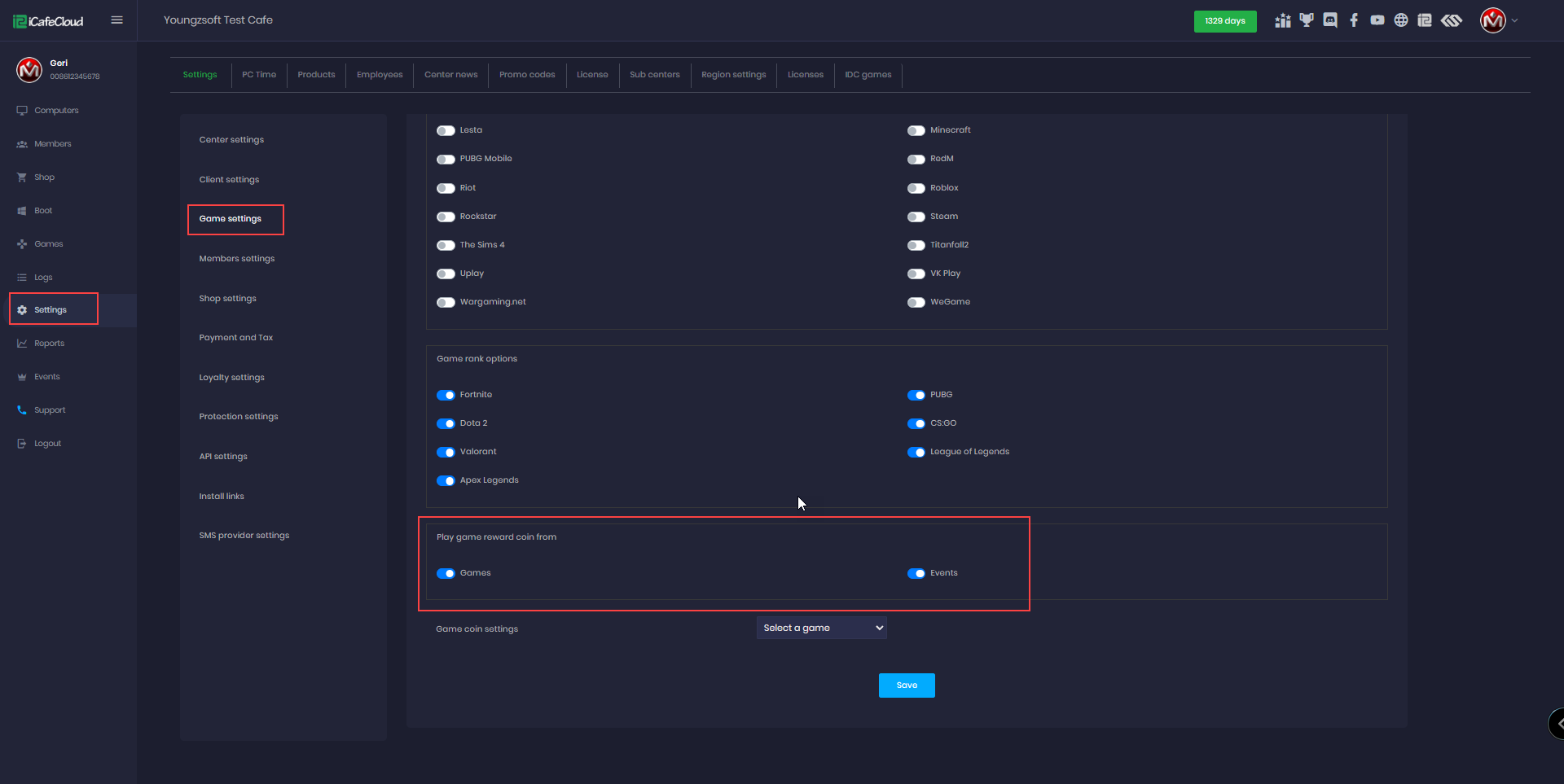Enable the Steam launcher toggle
The image size is (1564, 784).
[x=916, y=217]
